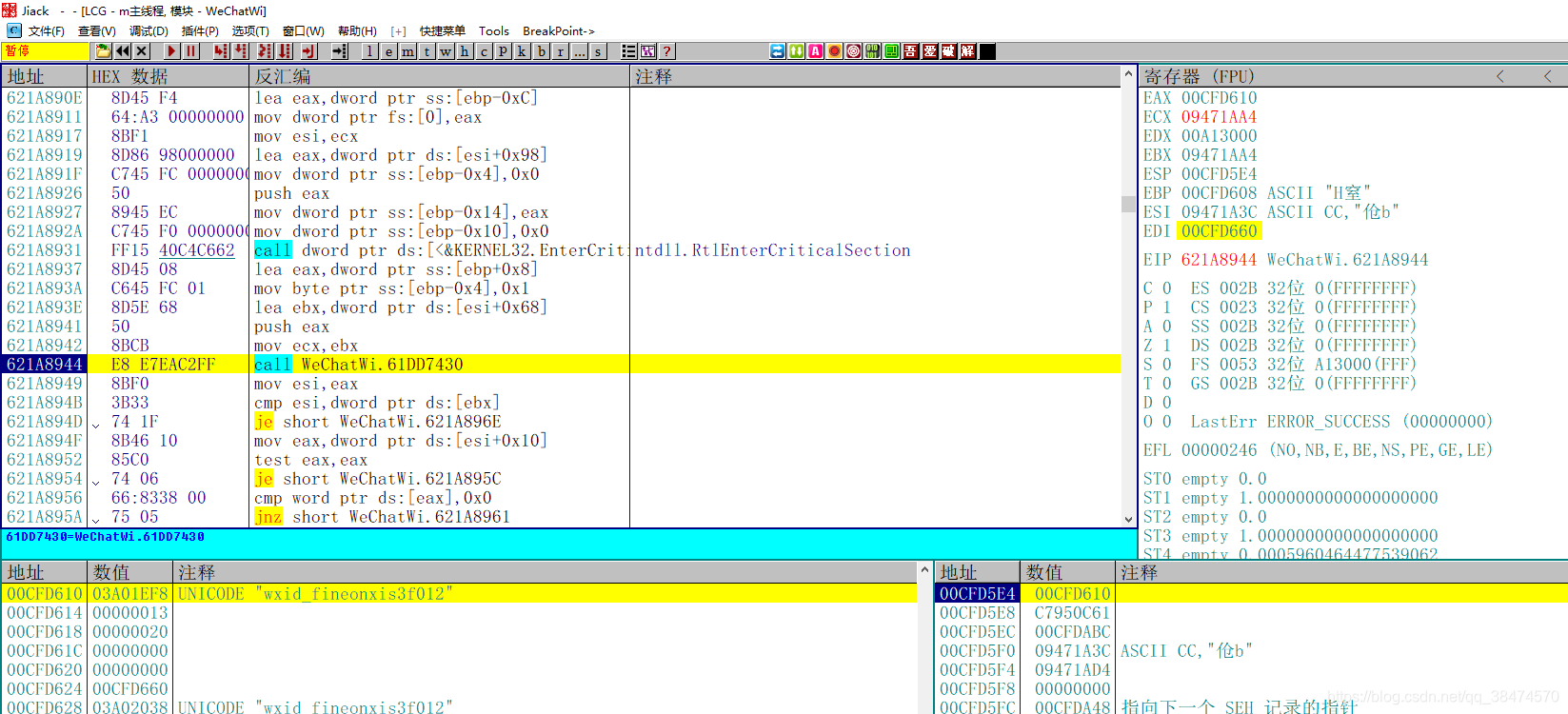The height and width of the screenshot is (714, 1568).
Task: Open the References 'r' button
Action: 560,51
